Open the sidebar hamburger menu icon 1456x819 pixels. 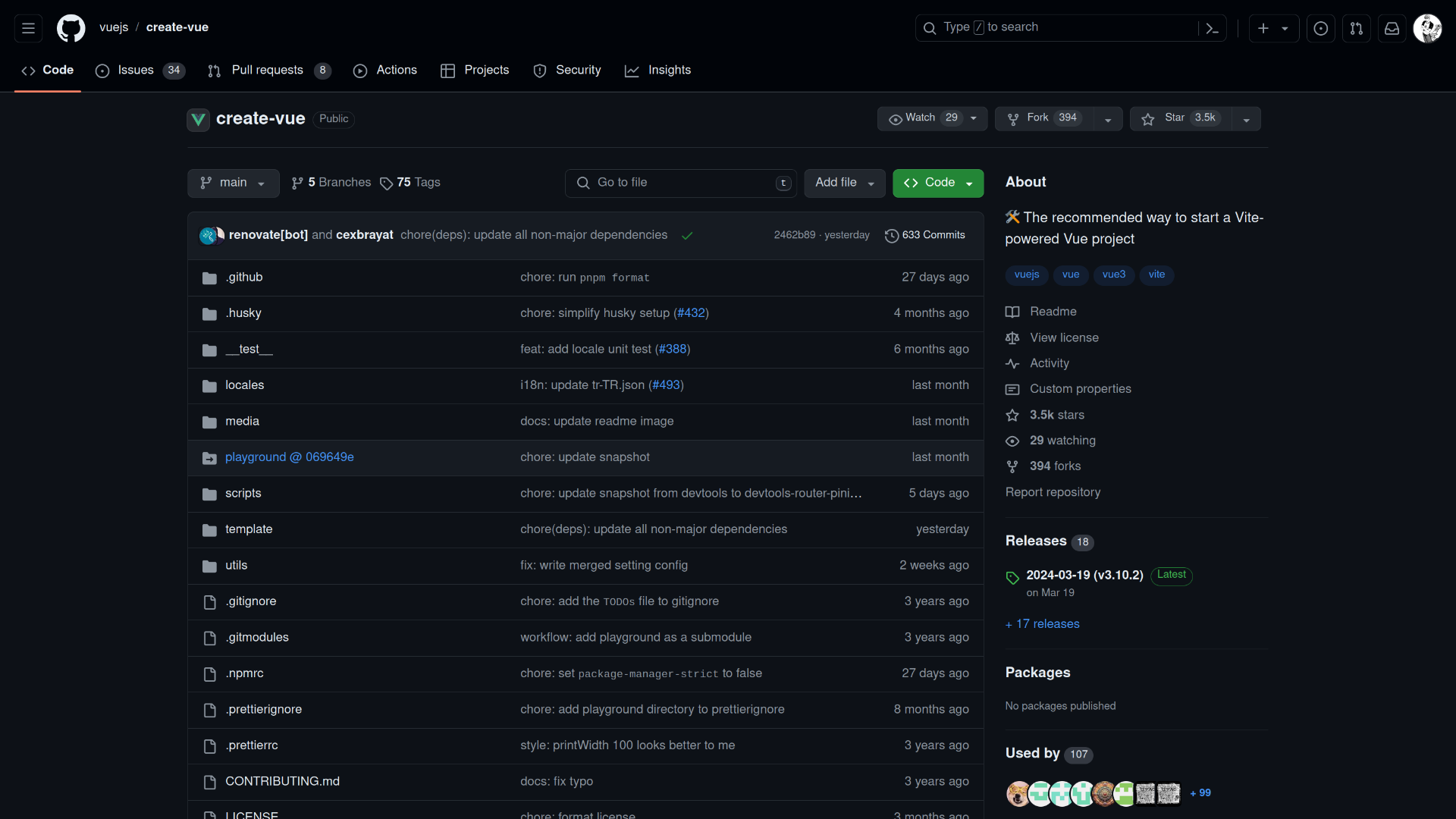click(x=28, y=27)
